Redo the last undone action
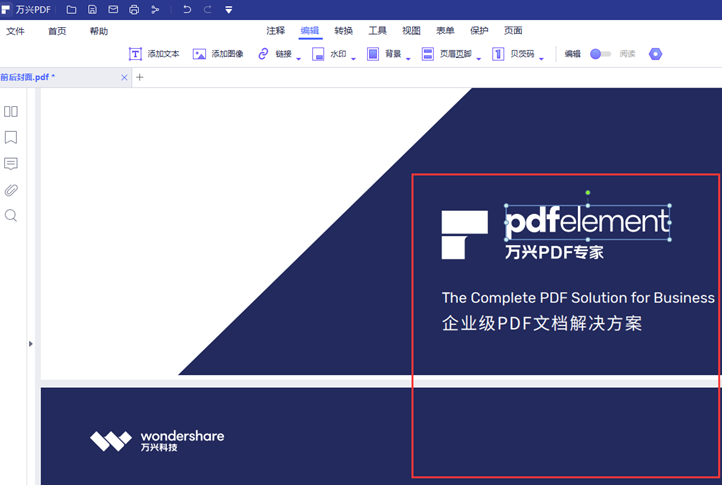 208,10
